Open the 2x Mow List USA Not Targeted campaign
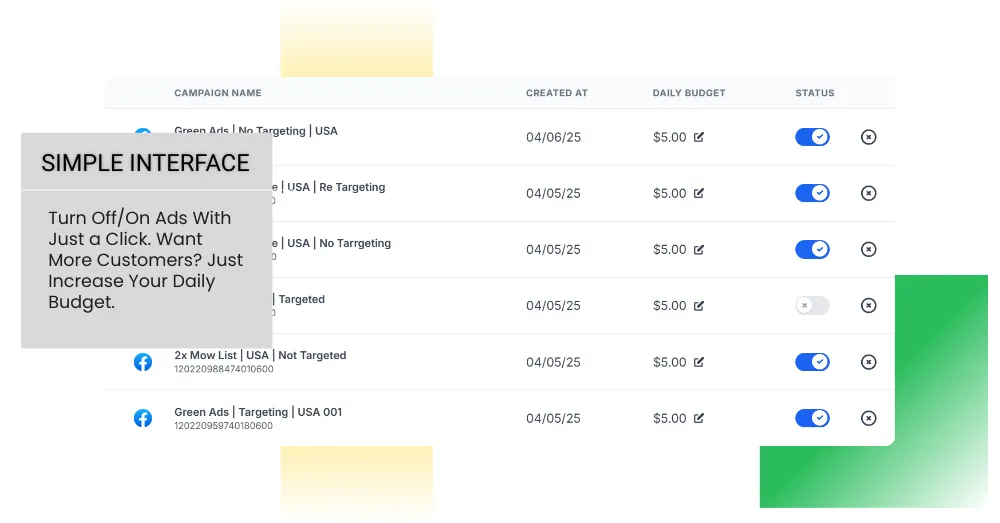1000x523 pixels. coord(260,355)
